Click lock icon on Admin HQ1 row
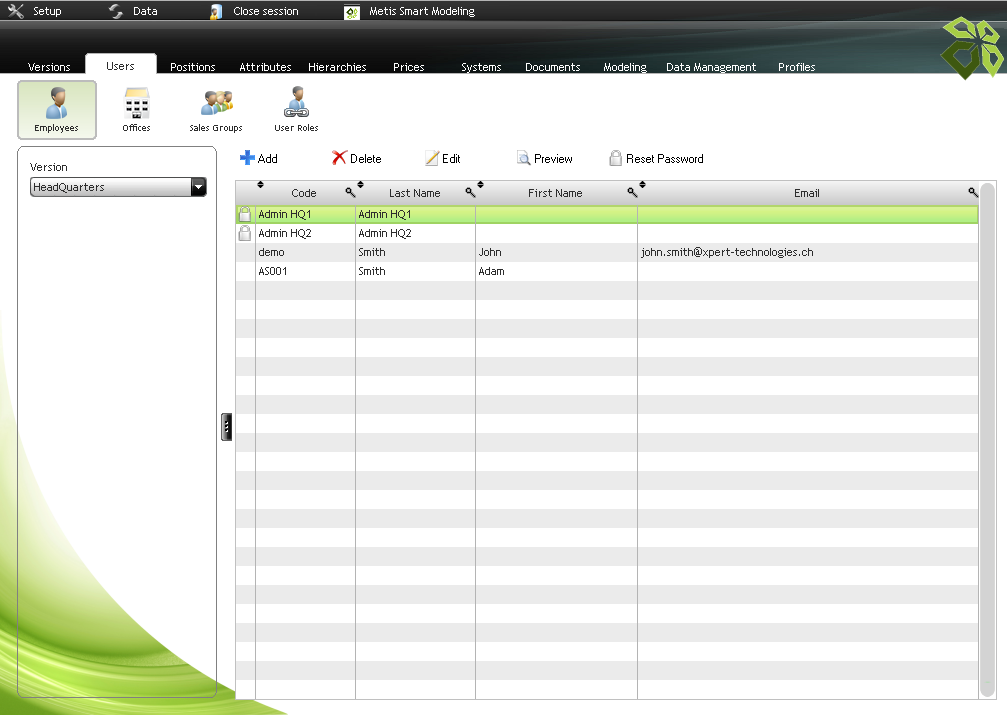The width and height of the screenshot is (1007, 715). tap(244, 214)
